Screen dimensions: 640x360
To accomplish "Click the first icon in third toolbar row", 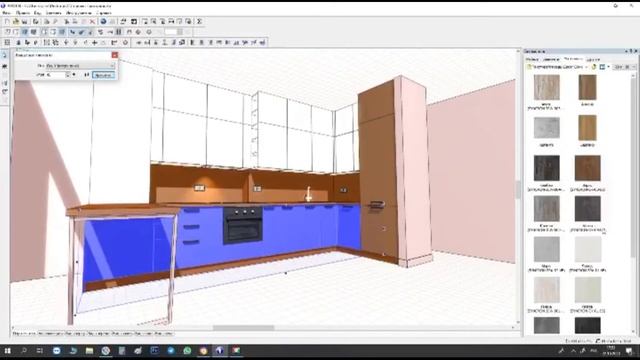I will pos(7,42).
